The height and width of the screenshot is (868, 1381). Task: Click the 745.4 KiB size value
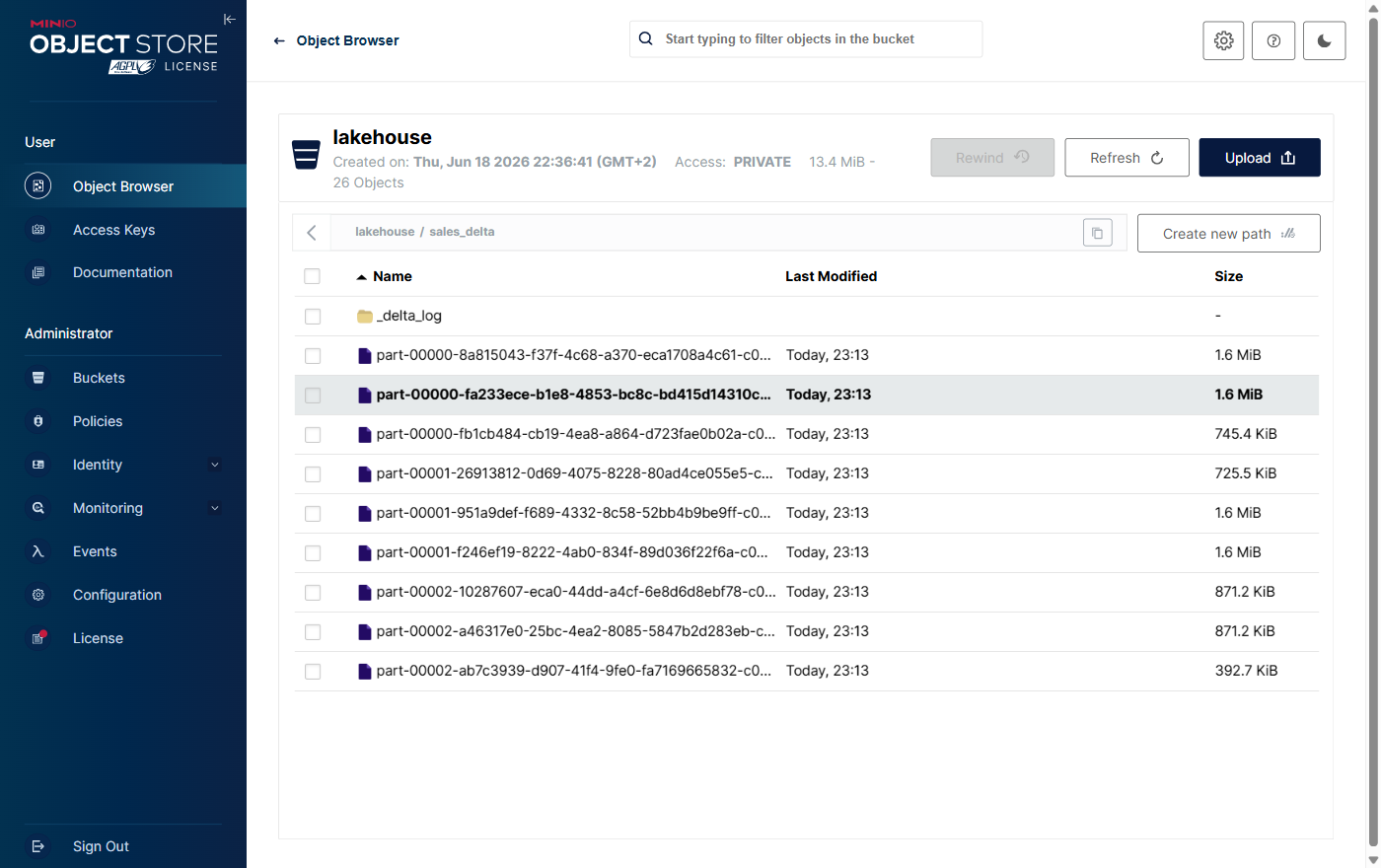coord(1246,434)
